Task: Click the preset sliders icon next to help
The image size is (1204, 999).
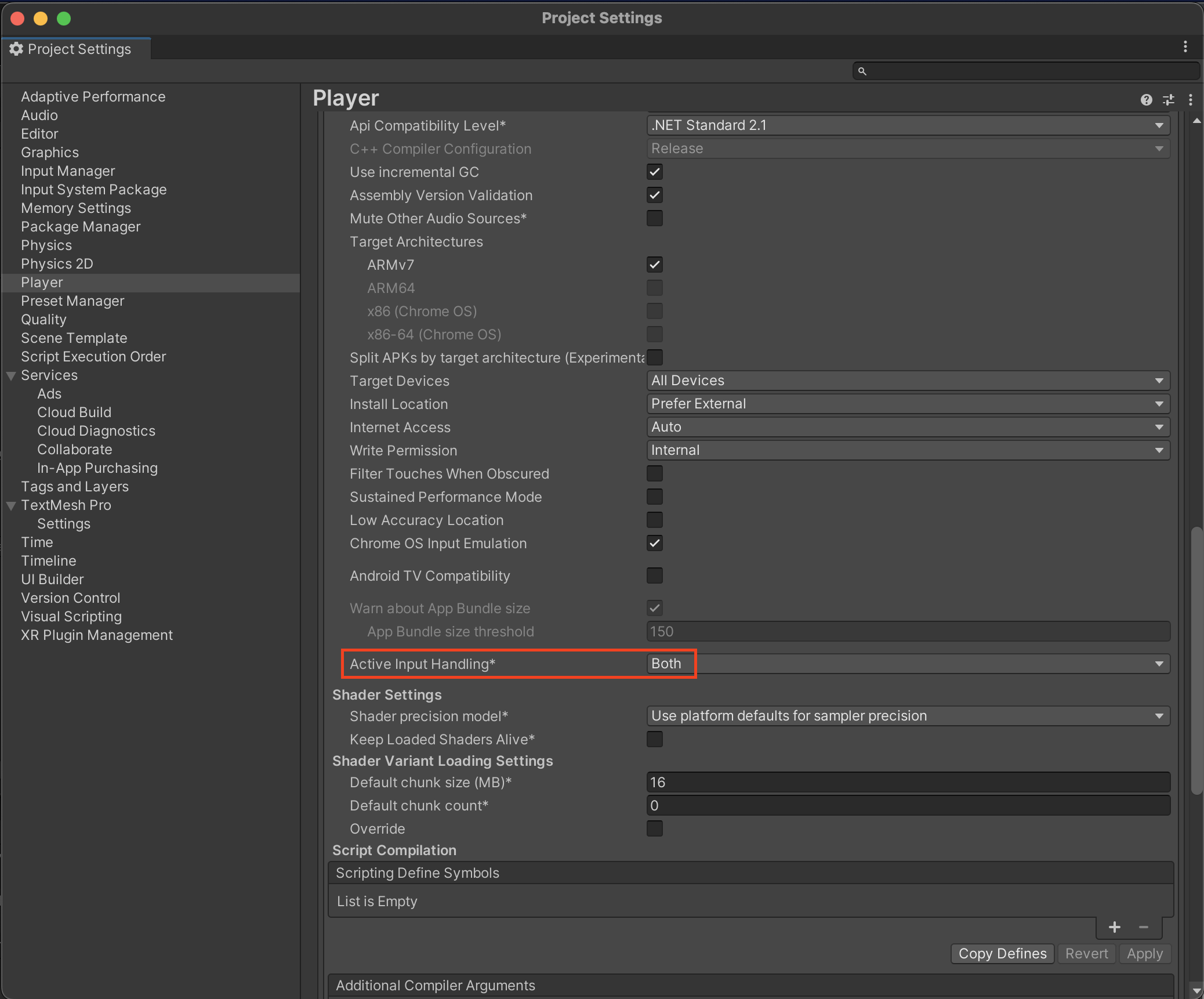Action: [1169, 100]
